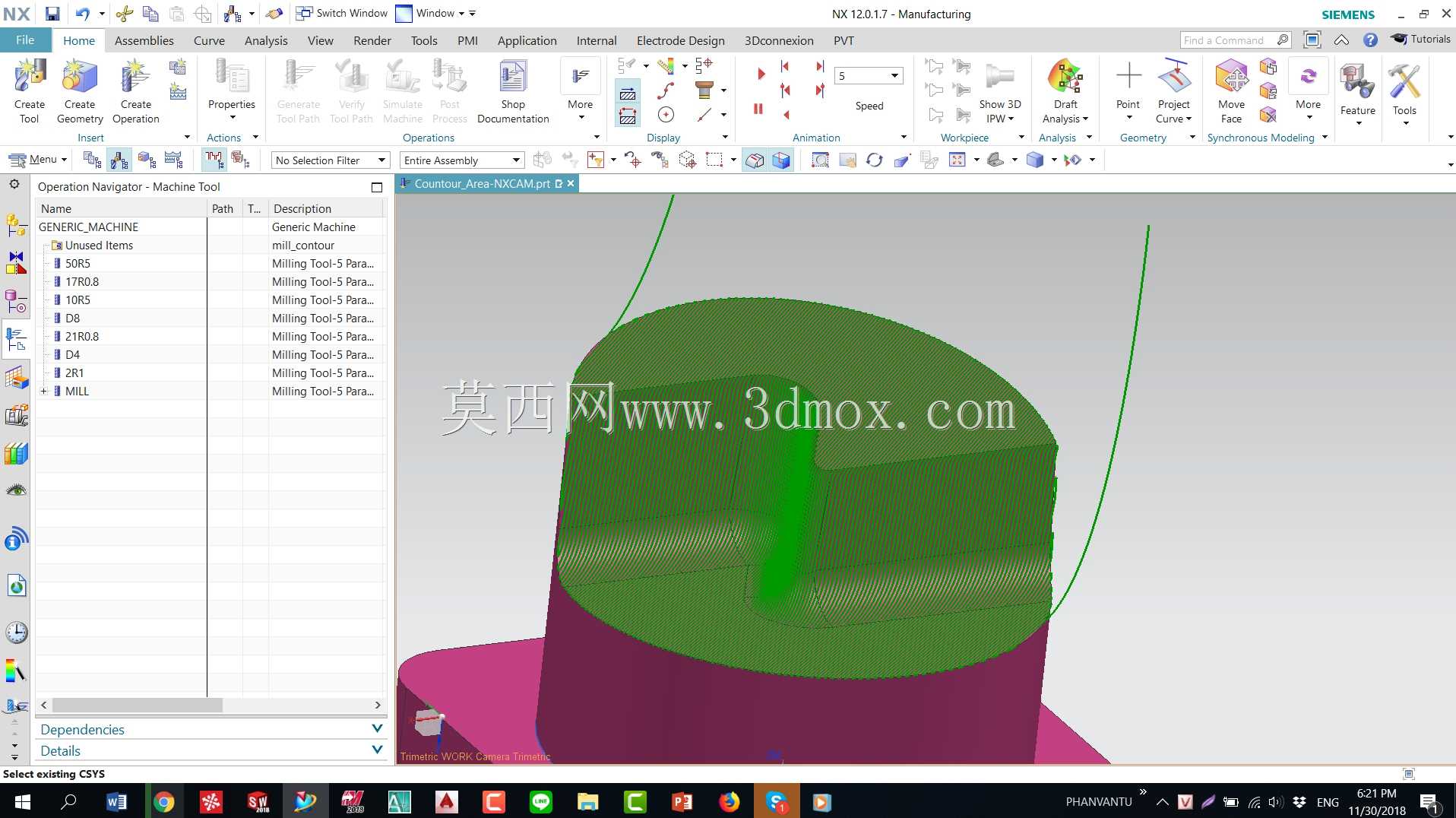Select the Operation Navigator resource bar tab

coord(16,339)
